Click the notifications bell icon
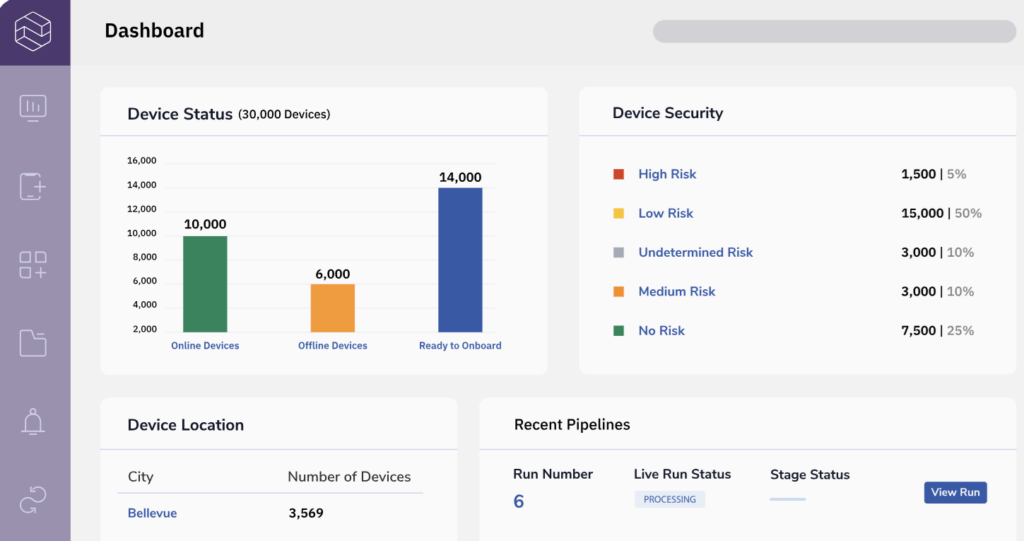 33,422
